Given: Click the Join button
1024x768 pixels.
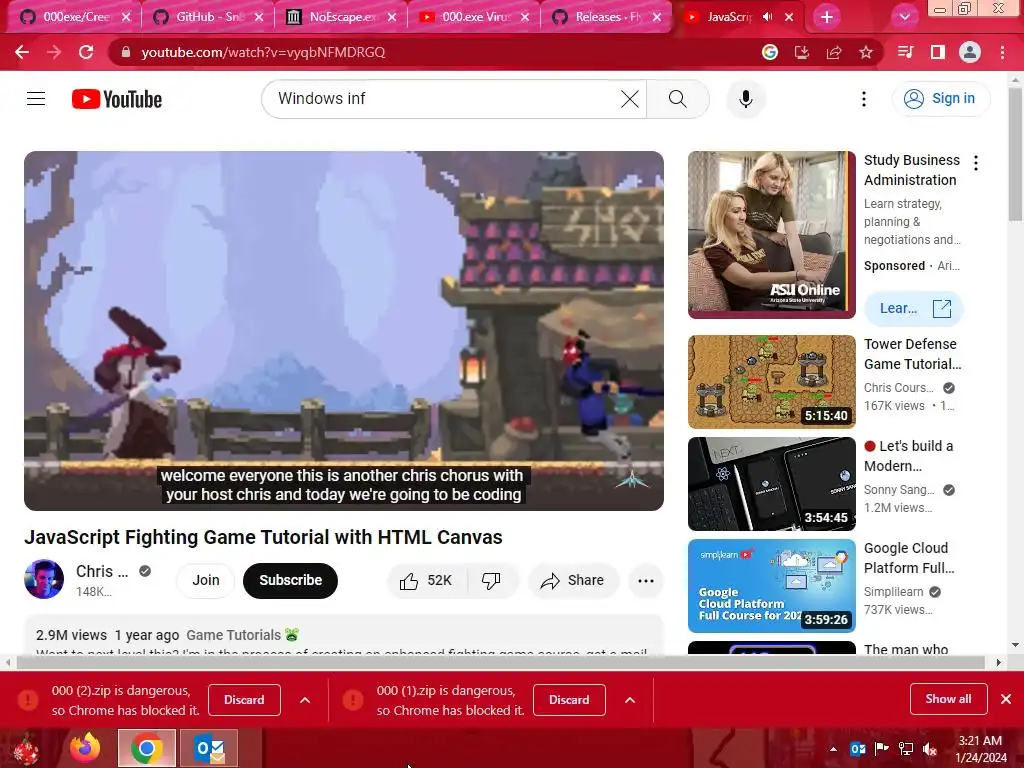Looking at the screenshot, I should pos(206,581).
